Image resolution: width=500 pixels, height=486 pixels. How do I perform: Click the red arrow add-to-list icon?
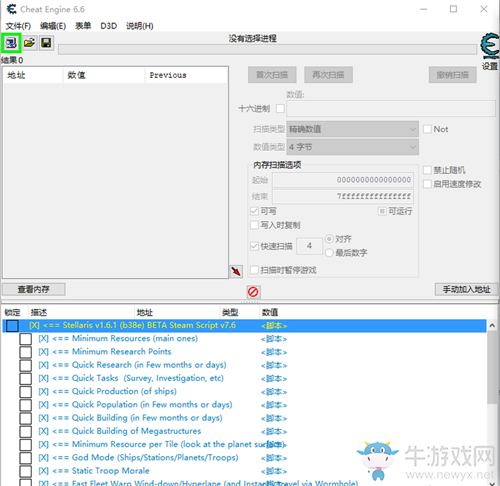(236, 271)
